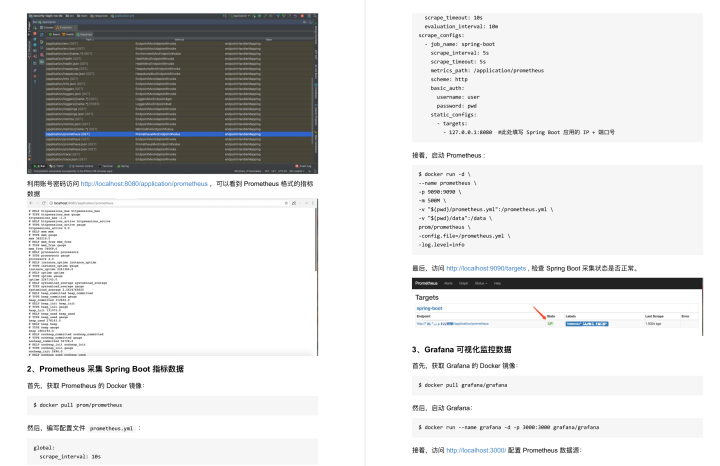Click the inline code 'prometheus.yml'
This screenshot has width=720, height=466.
(x=111, y=428)
